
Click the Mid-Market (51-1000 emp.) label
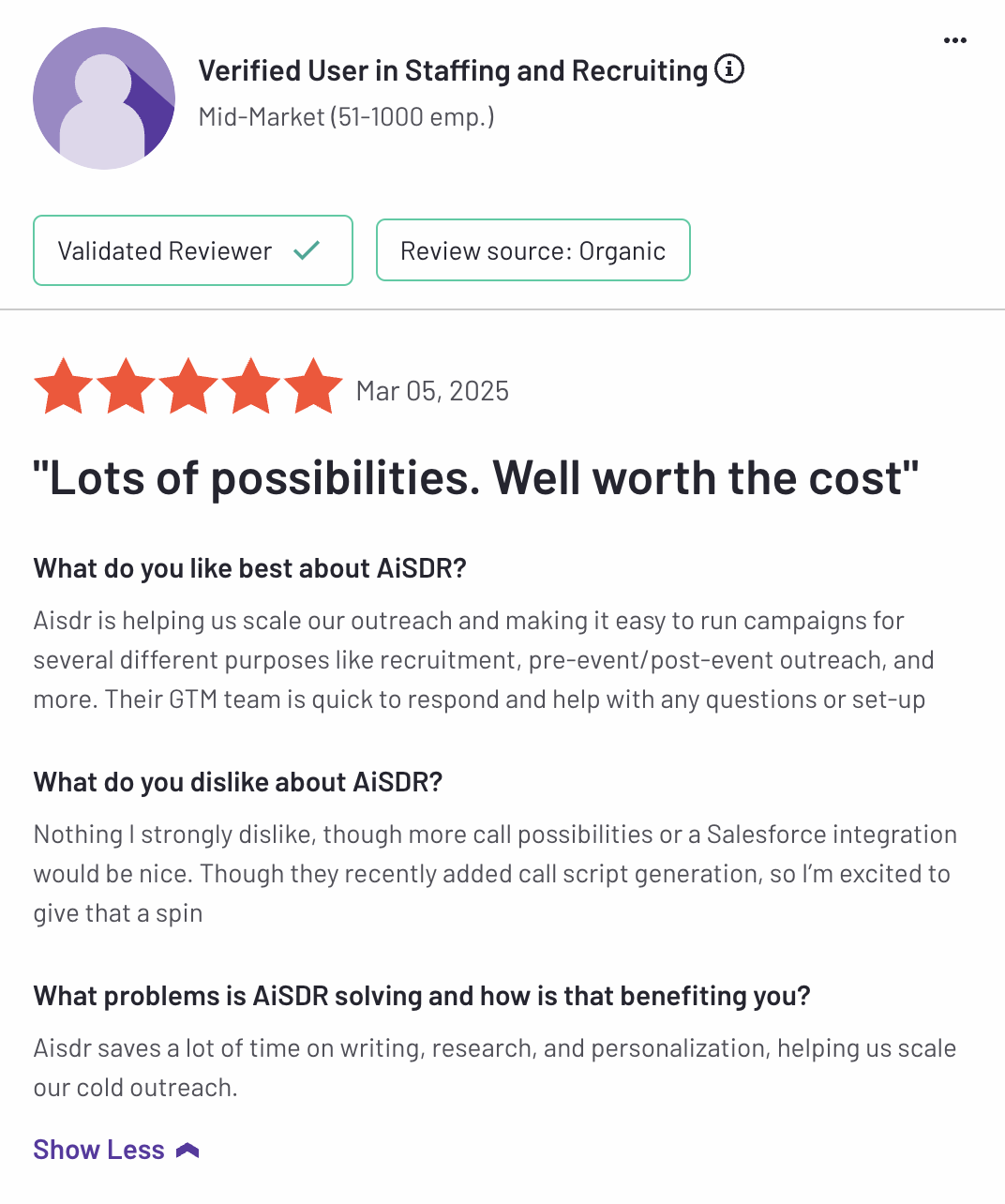pos(346,117)
